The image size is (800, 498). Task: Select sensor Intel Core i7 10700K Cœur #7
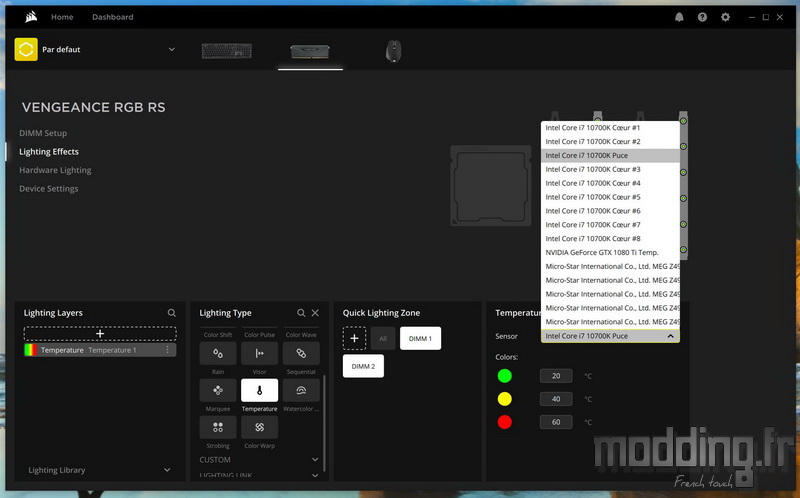pyautogui.click(x=610, y=225)
